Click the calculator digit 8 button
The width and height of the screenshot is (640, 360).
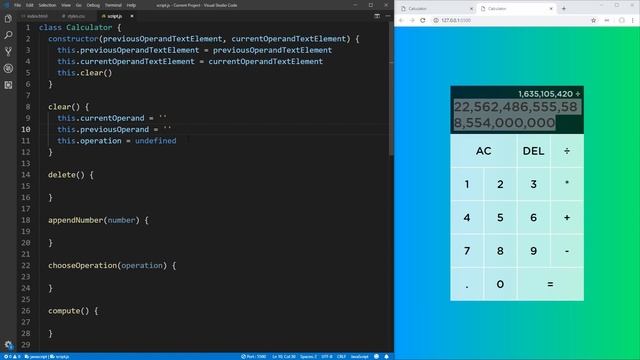[x=500, y=251]
